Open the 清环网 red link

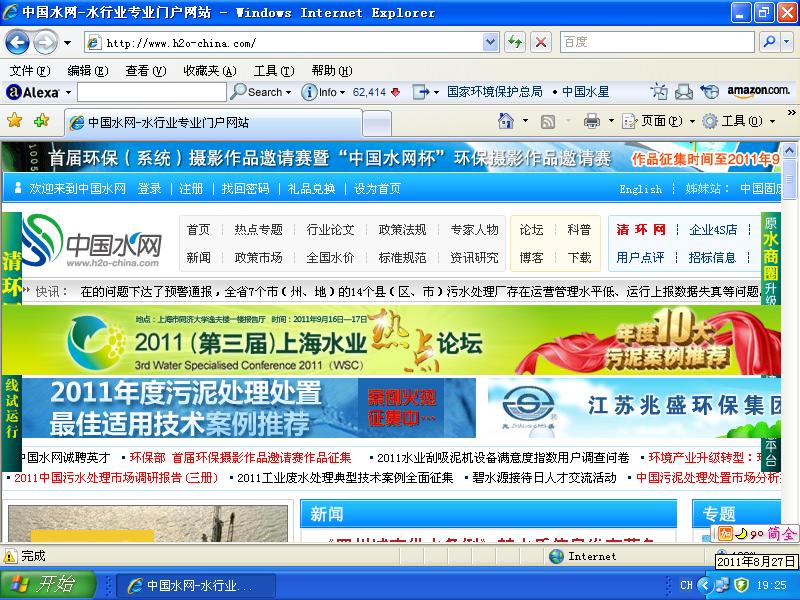click(x=641, y=230)
